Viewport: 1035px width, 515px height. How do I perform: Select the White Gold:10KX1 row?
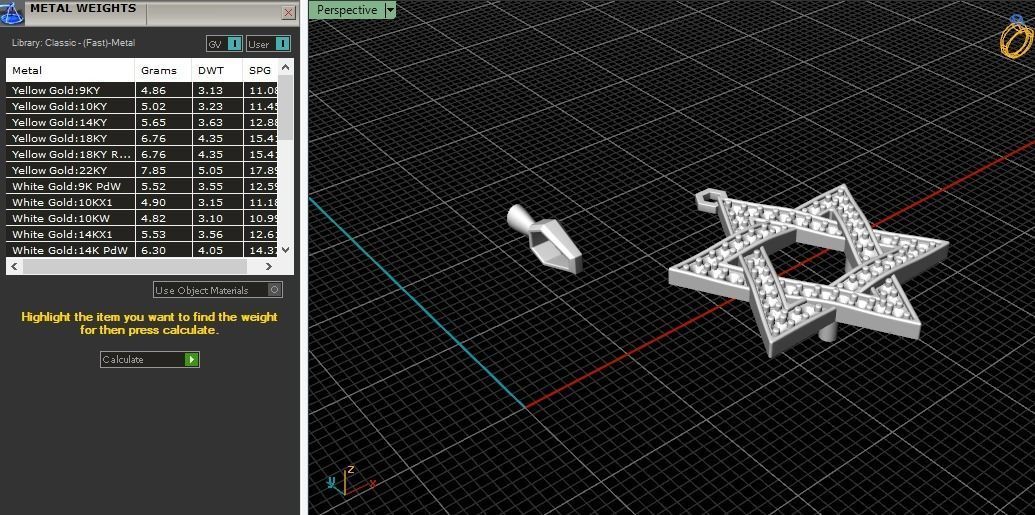tap(143, 202)
